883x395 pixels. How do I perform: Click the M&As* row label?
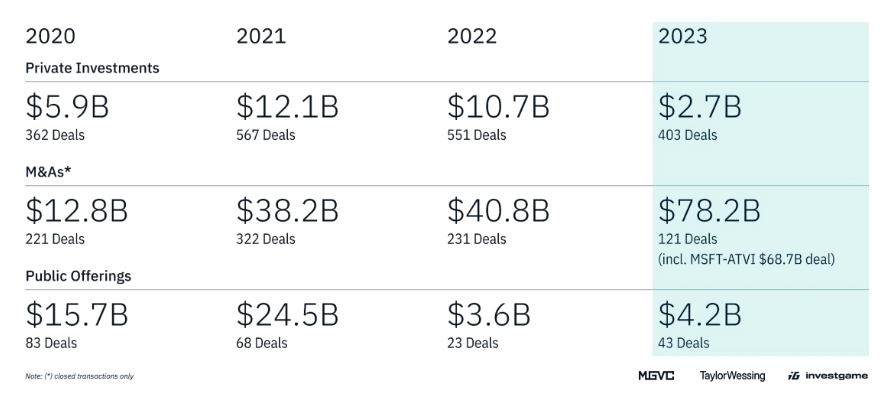click(48, 172)
